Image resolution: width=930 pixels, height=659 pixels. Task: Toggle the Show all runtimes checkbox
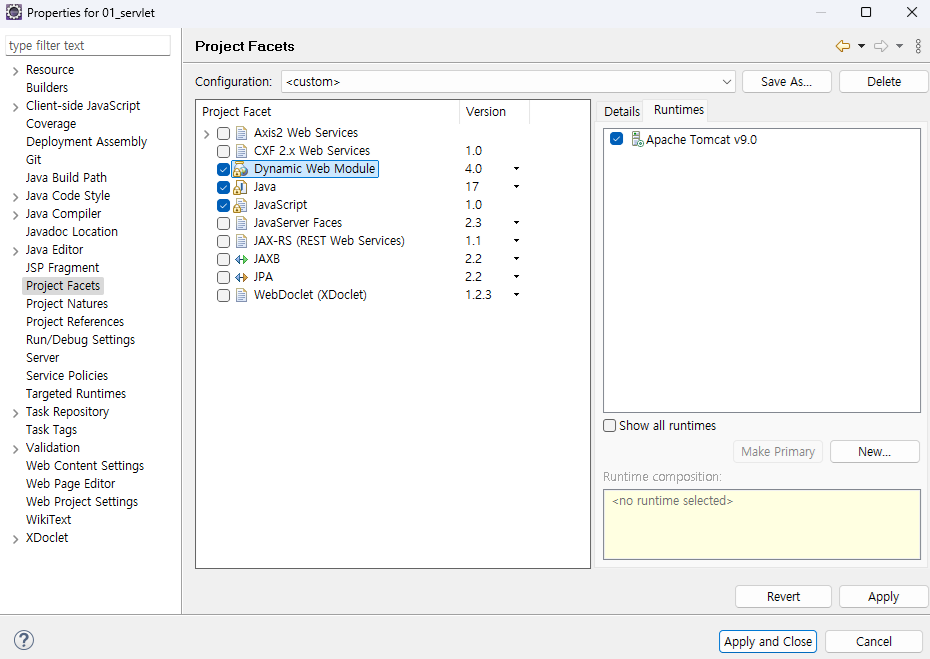tap(609, 426)
